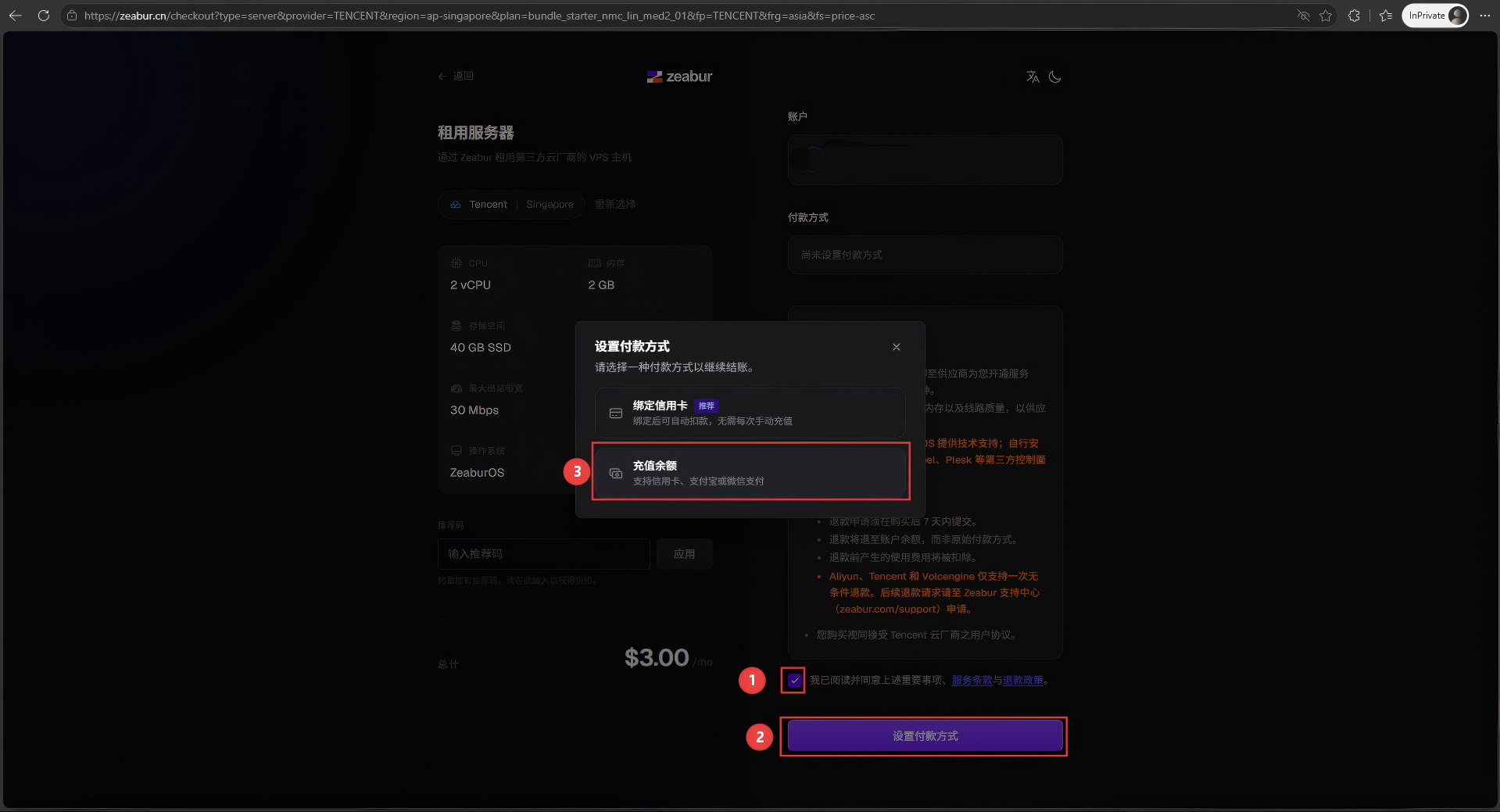
Task: View site information via the lock icon
Action: 71,16
